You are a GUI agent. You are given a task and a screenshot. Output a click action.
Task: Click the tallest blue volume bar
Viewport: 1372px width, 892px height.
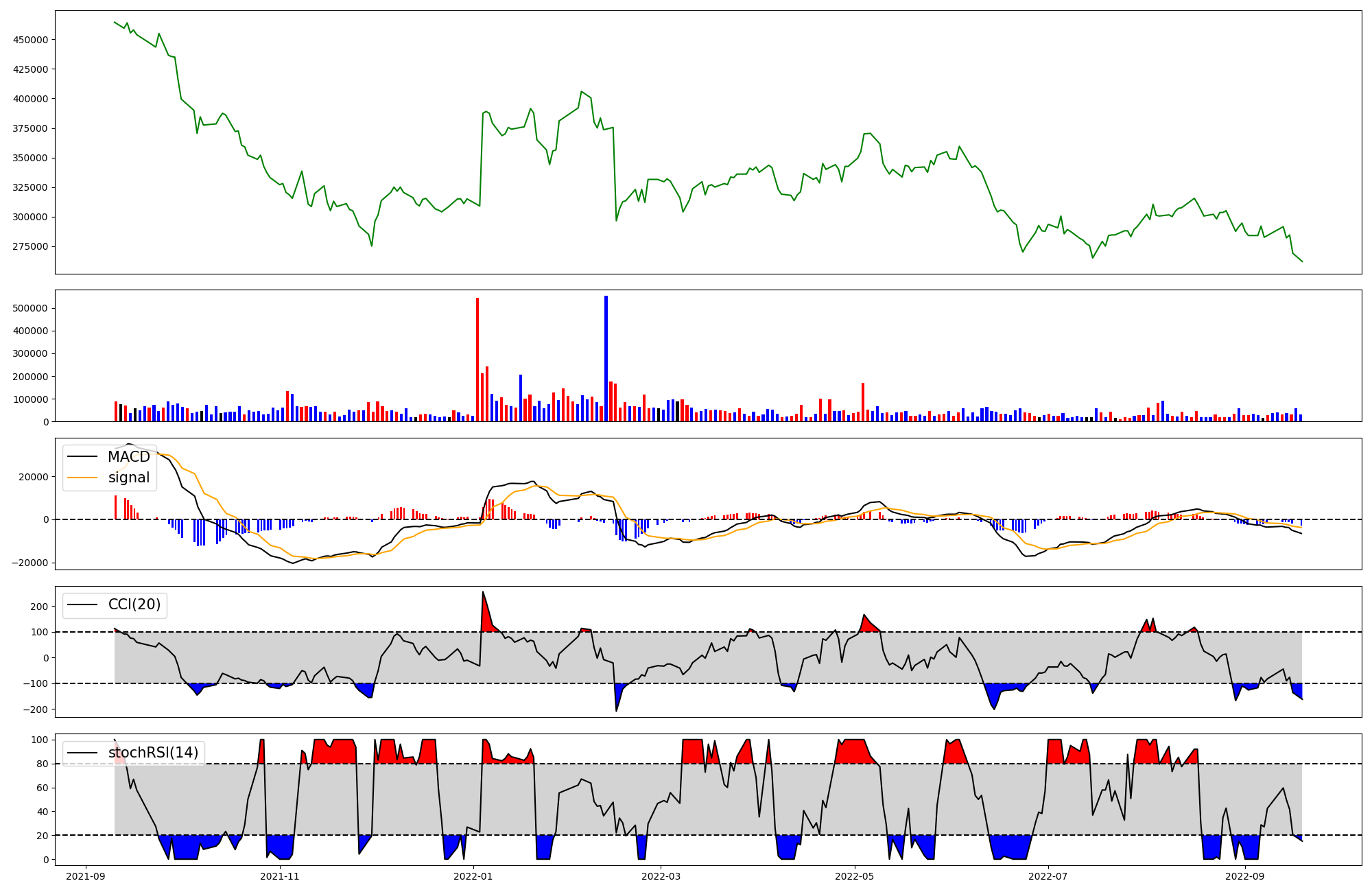tap(606, 358)
